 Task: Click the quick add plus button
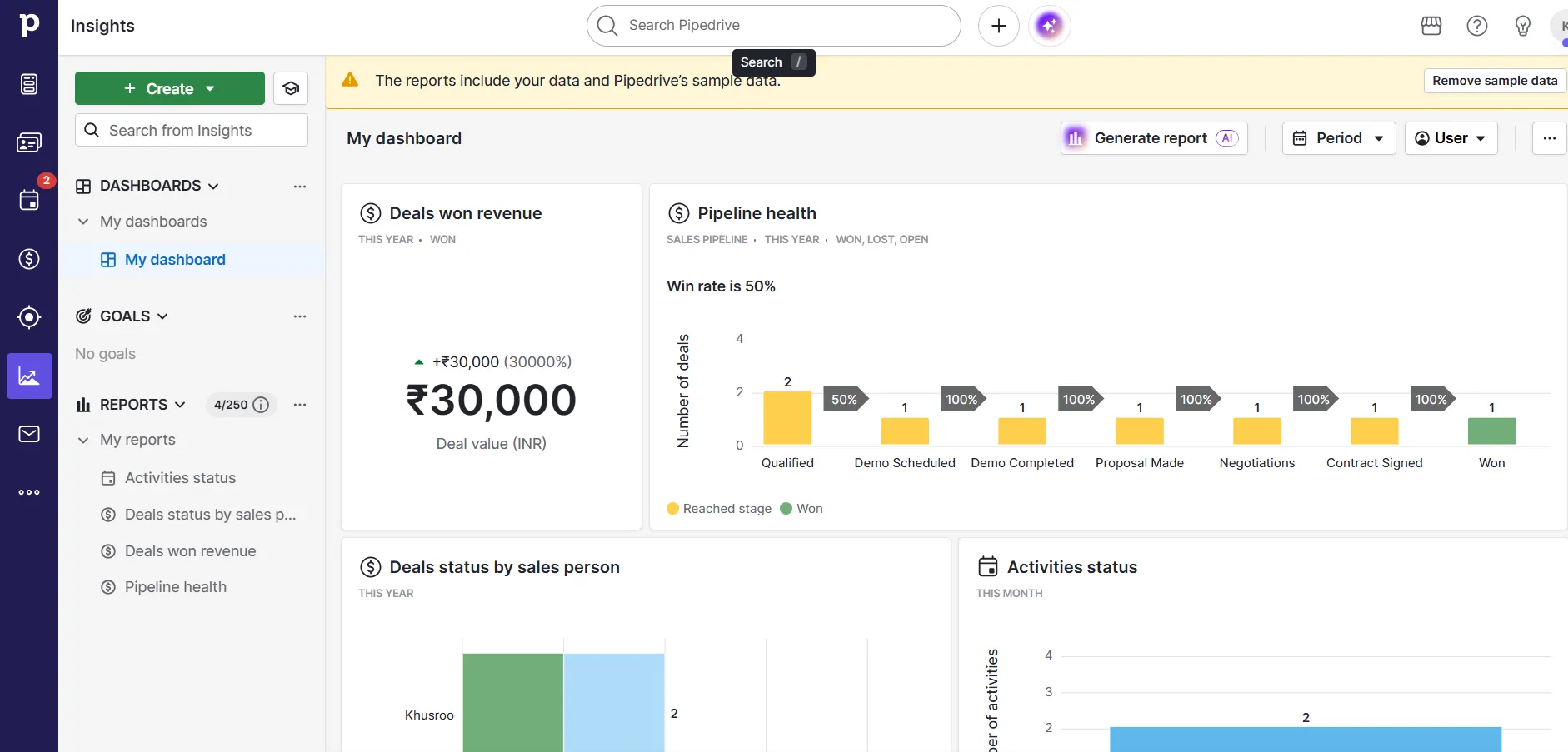(x=999, y=26)
